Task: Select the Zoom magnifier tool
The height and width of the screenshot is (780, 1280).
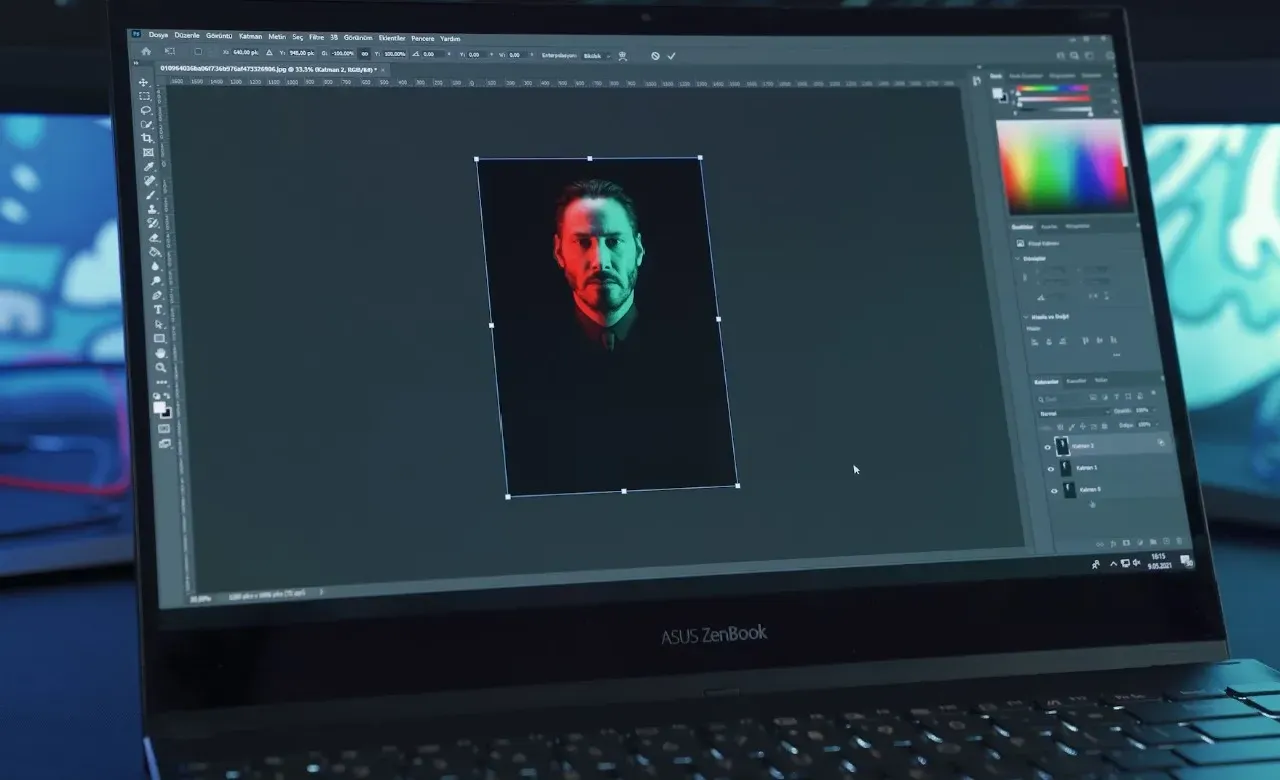Action: click(x=161, y=367)
